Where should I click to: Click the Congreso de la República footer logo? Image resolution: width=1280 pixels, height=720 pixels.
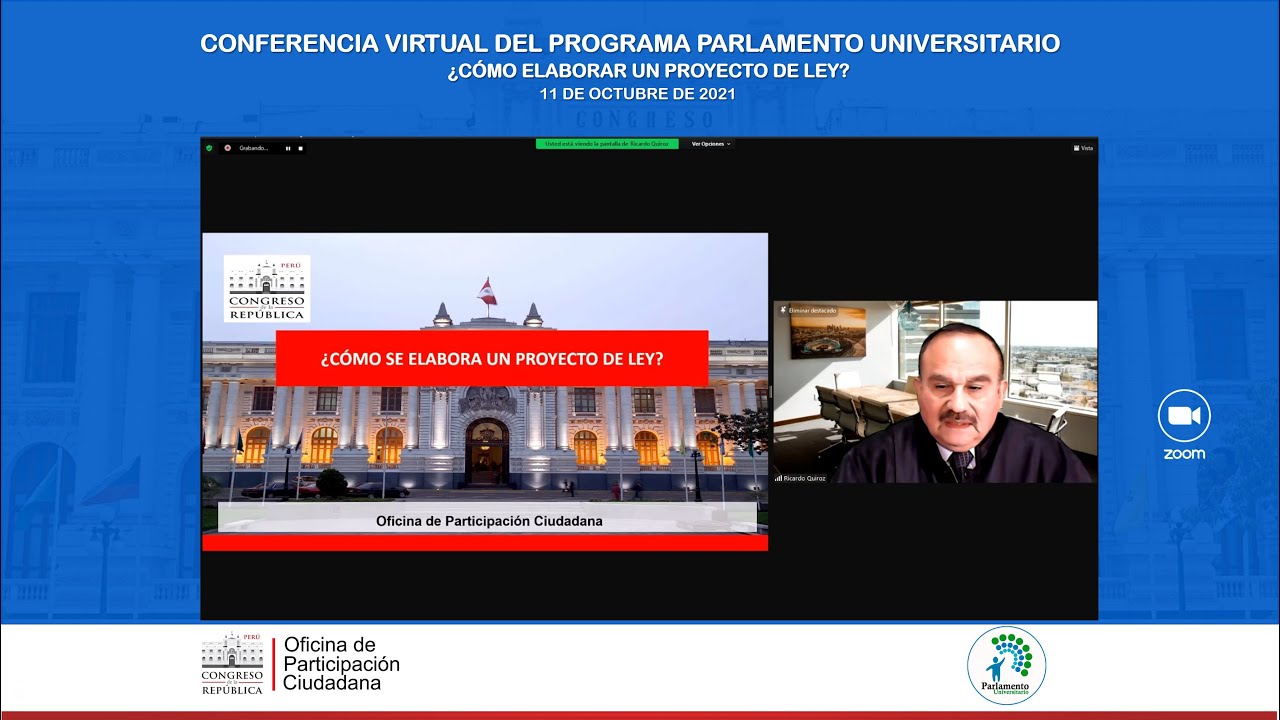pyautogui.click(x=232, y=664)
